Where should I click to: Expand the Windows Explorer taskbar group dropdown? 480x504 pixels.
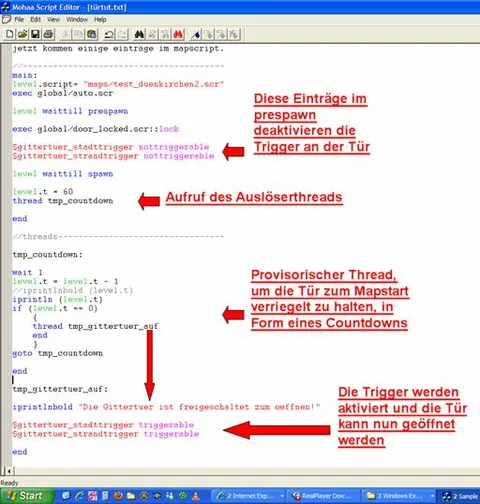pyautogui.click(x=432, y=496)
